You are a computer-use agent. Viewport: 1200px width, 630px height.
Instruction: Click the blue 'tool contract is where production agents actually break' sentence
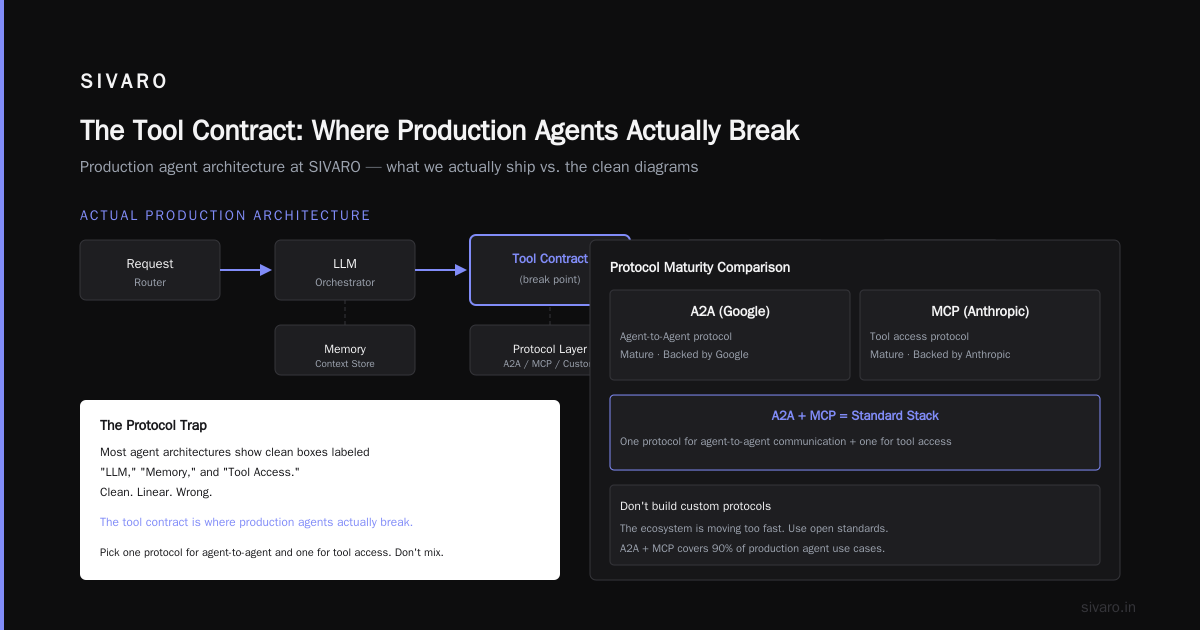coord(256,522)
